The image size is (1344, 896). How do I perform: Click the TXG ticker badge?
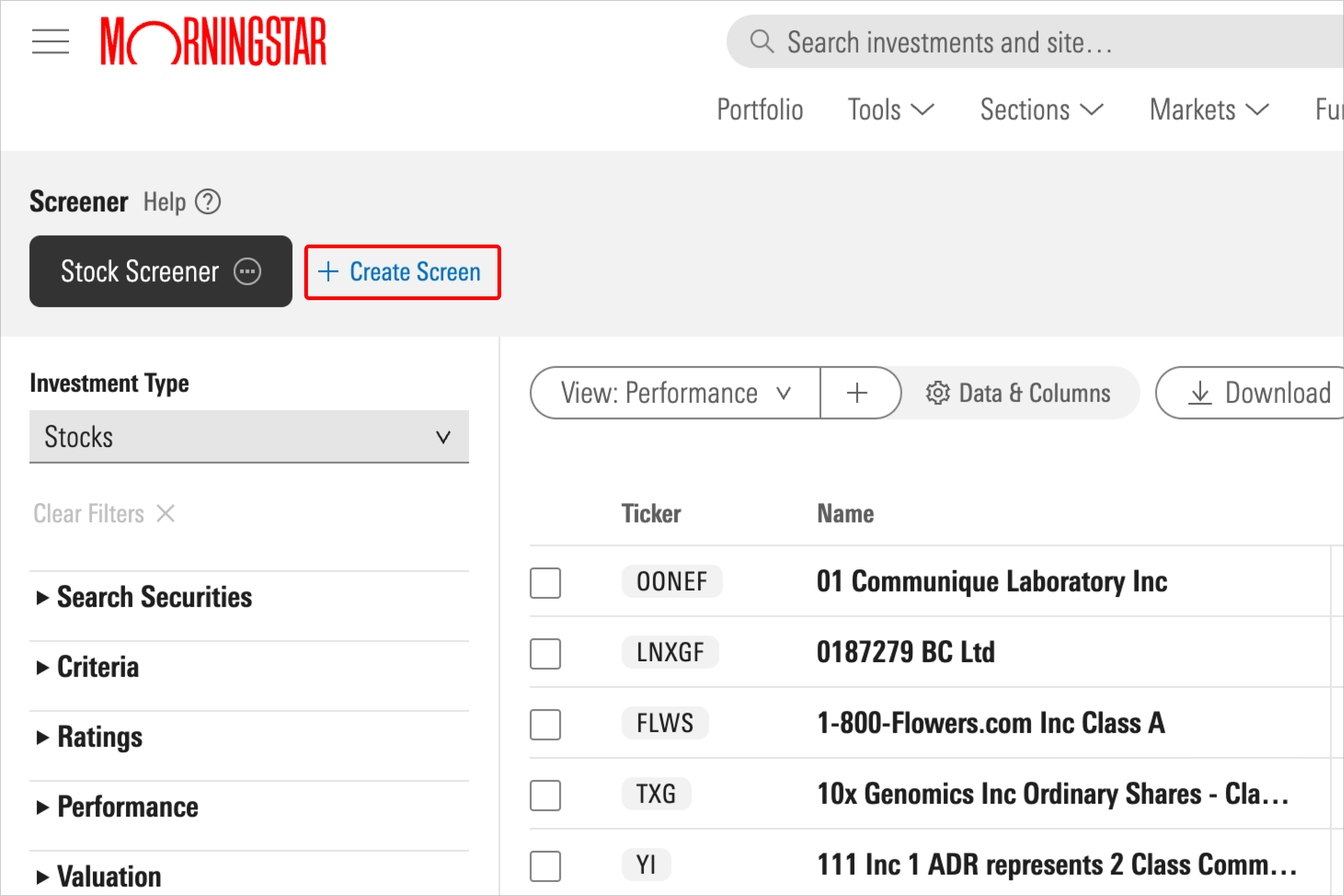(x=657, y=794)
